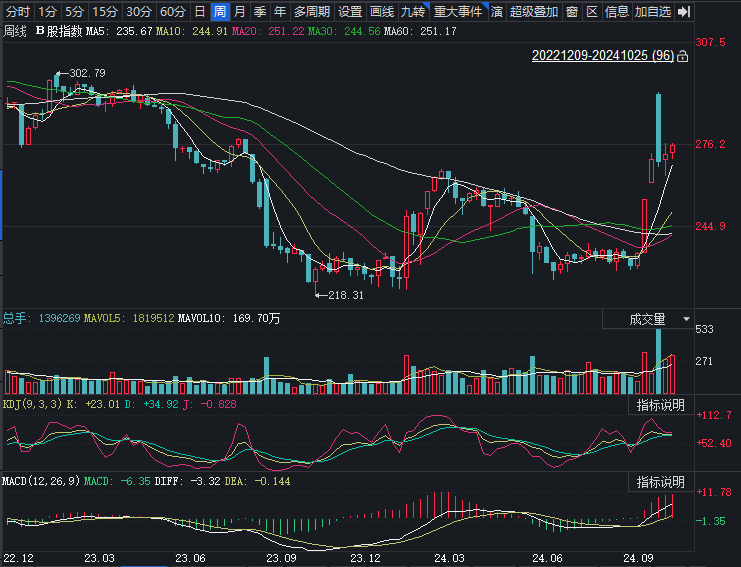This screenshot has height=567, width=741.
Task: Toggle the 九转 indicator
Action: click(412, 12)
